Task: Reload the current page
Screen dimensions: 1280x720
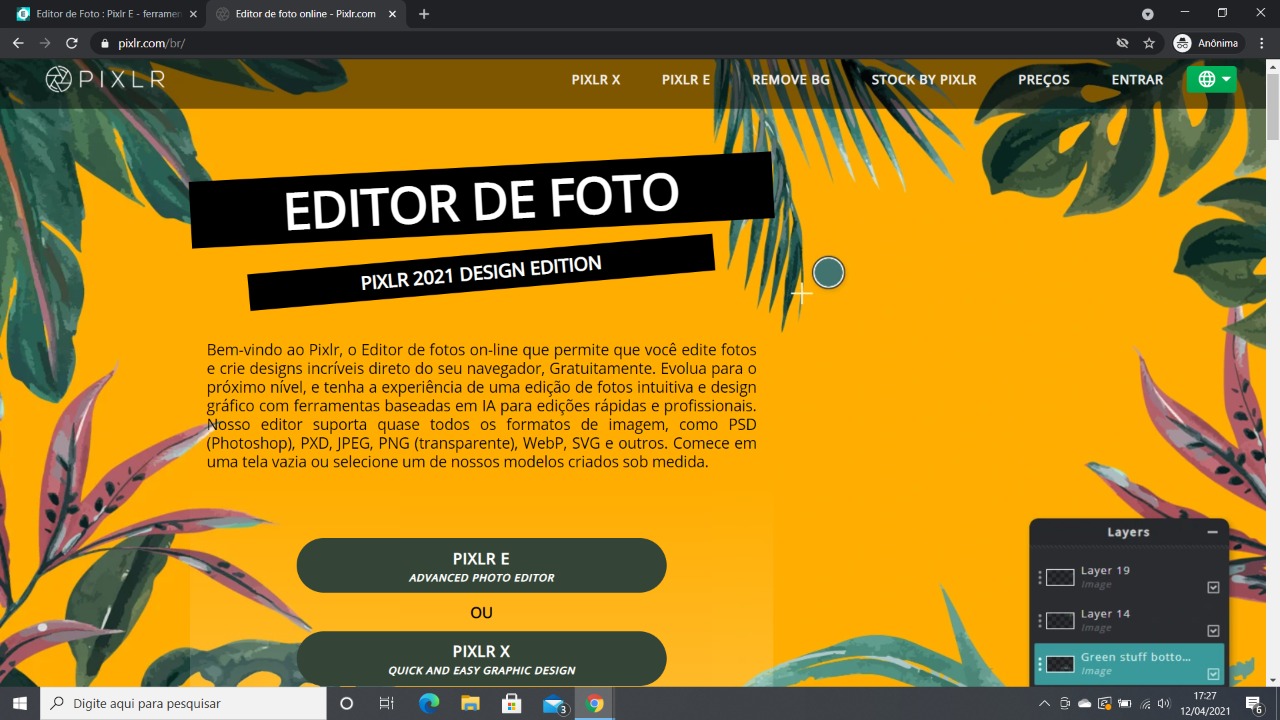Action: [71, 43]
